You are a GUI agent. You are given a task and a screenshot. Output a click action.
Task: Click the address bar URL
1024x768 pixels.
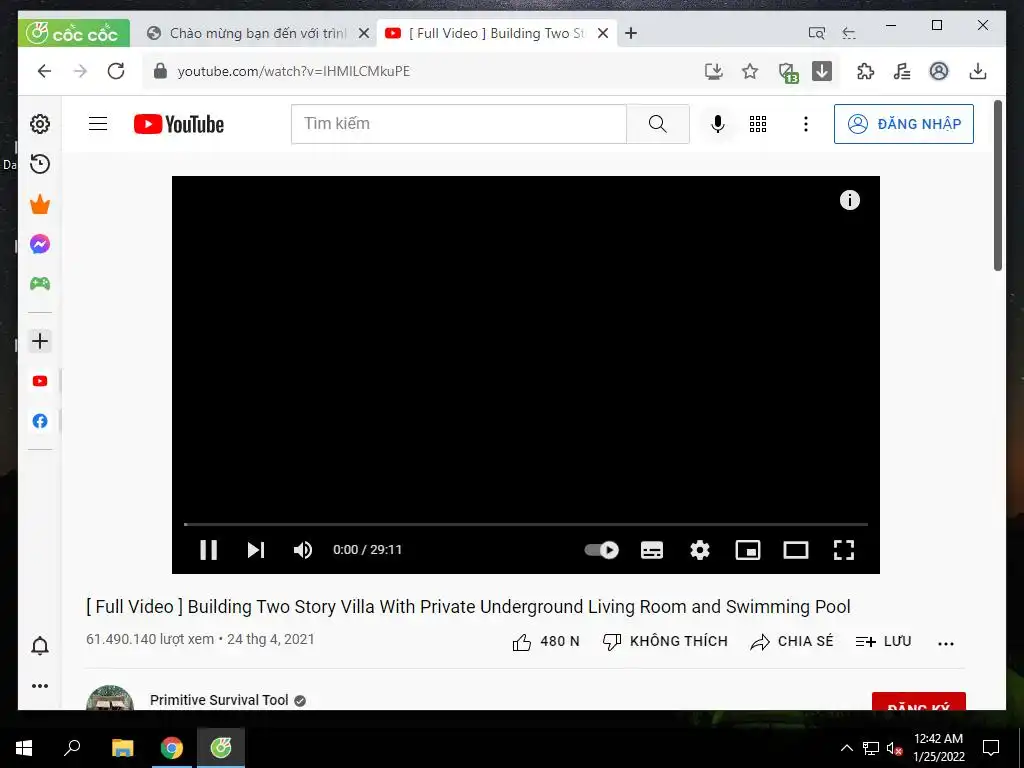click(x=293, y=71)
